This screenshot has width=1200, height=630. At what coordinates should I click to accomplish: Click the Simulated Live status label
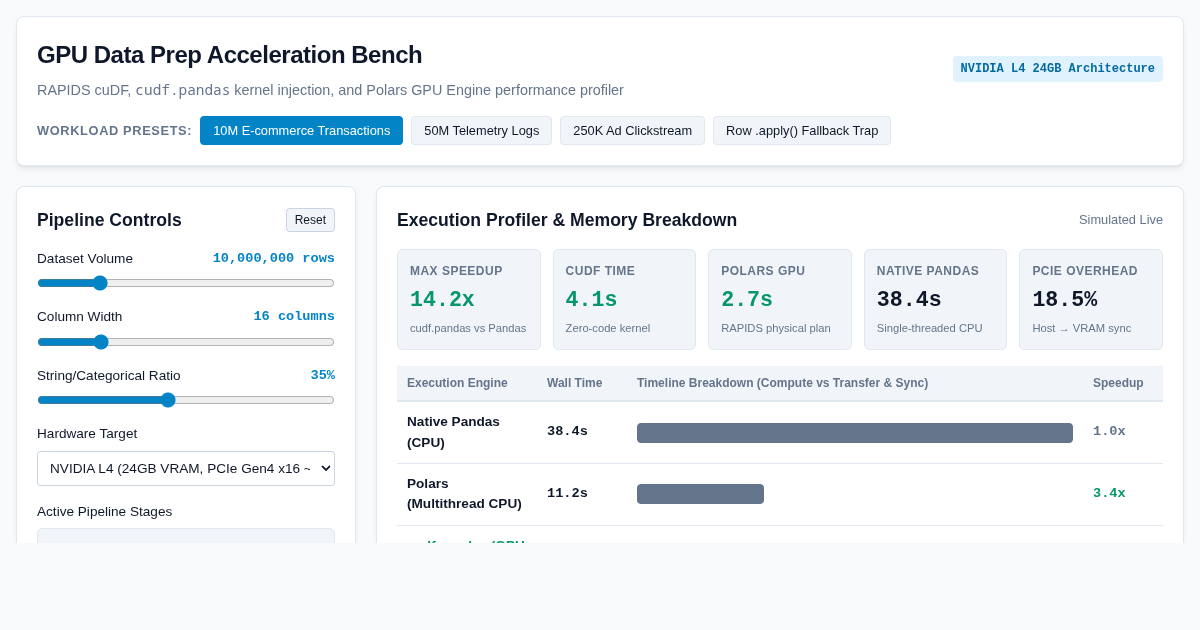tap(1121, 220)
